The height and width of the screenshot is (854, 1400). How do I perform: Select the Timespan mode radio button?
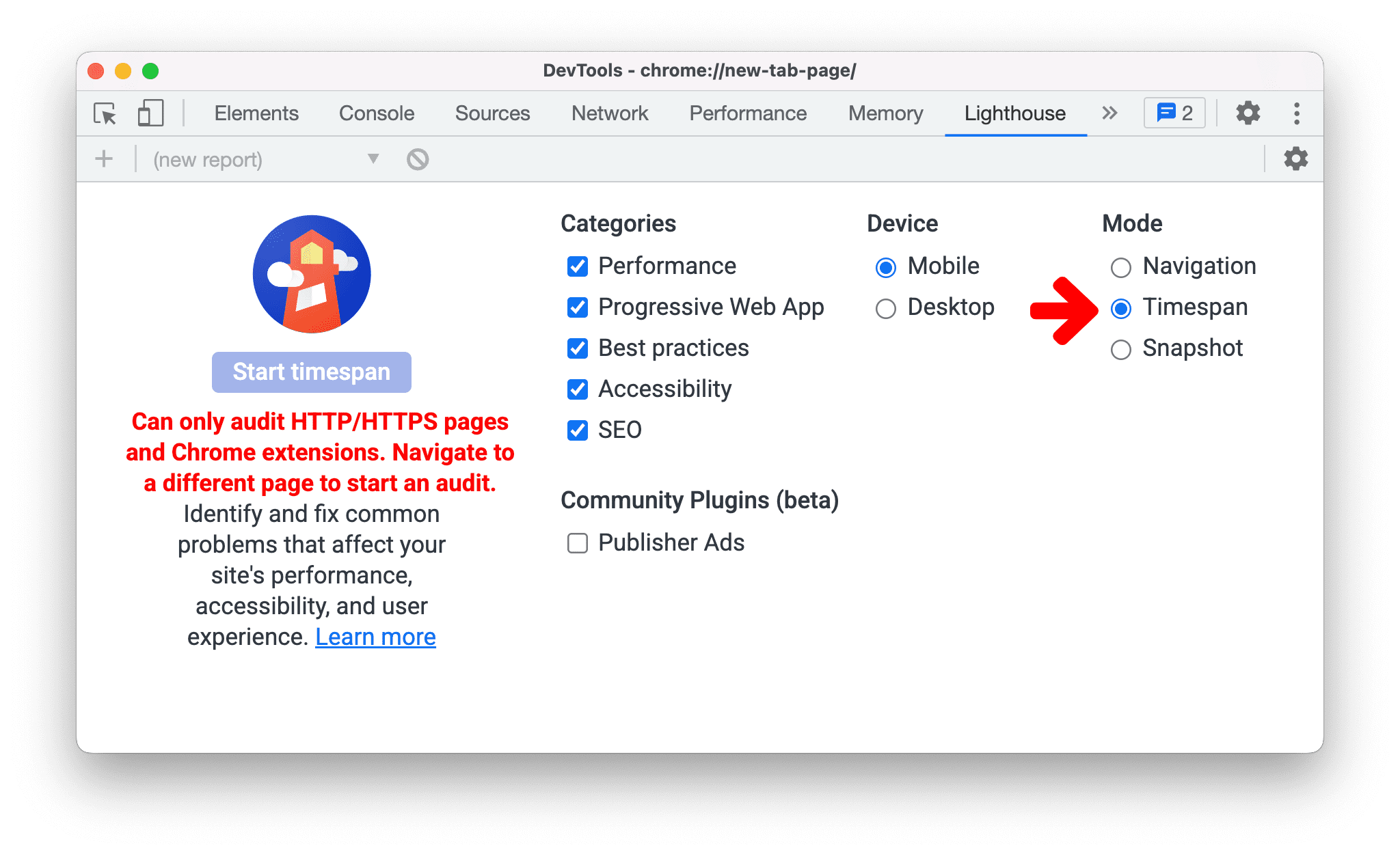click(1120, 307)
